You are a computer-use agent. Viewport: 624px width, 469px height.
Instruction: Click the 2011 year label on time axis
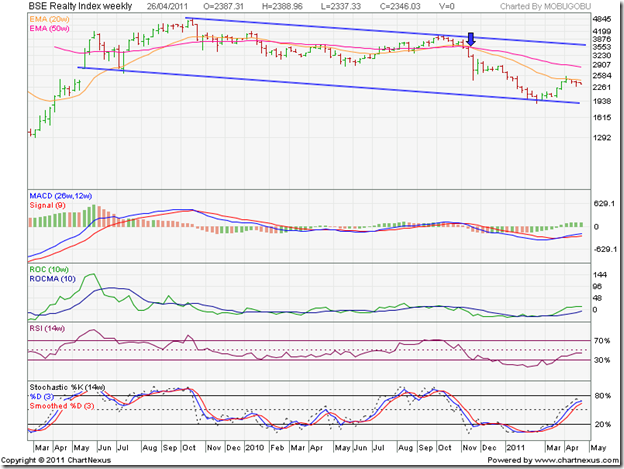(515, 448)
